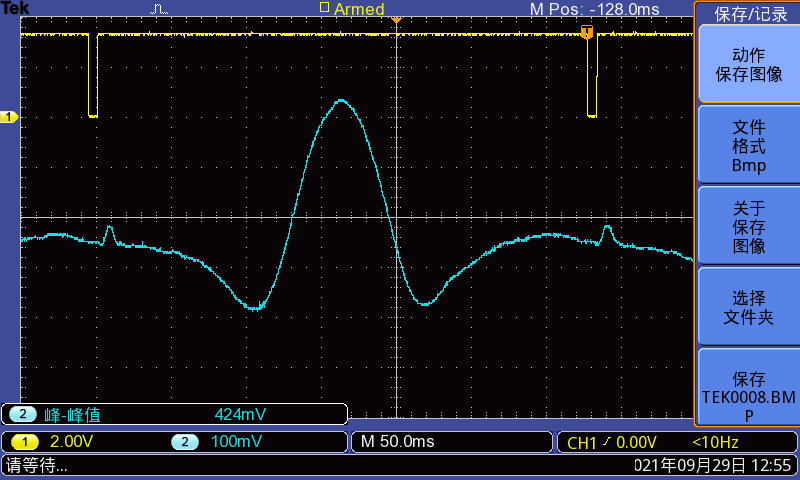
Task: Select the cyan channel 2 scale badge
Action: 185,442
